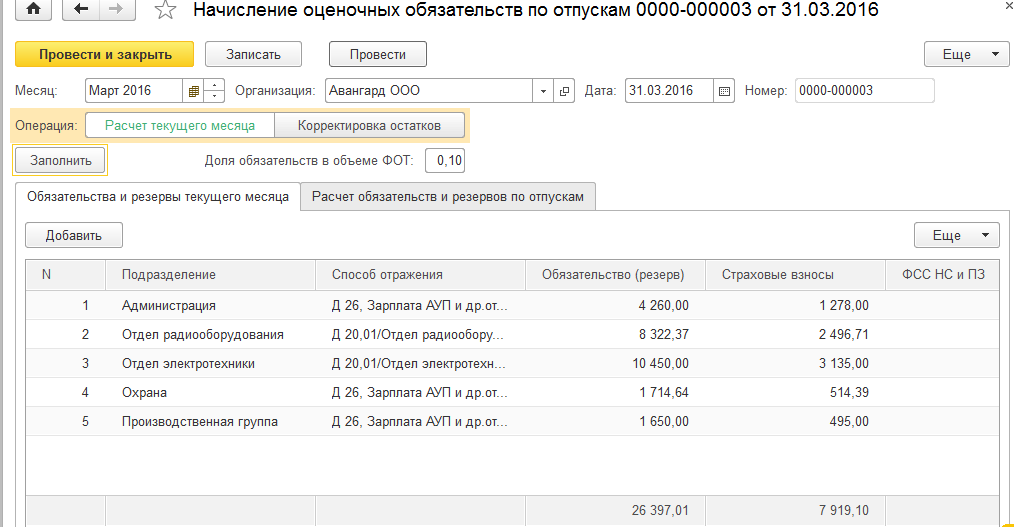
Task: Switch to Расчет обязательств и резервов по отпускам tab
Action: point(447,197)
